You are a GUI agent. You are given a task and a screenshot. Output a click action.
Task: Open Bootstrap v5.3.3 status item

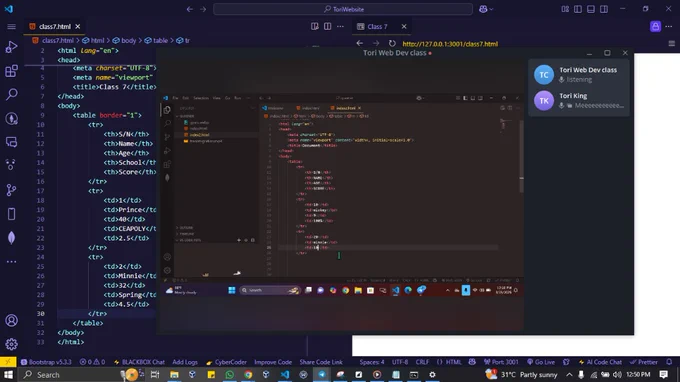coord(46,362)
